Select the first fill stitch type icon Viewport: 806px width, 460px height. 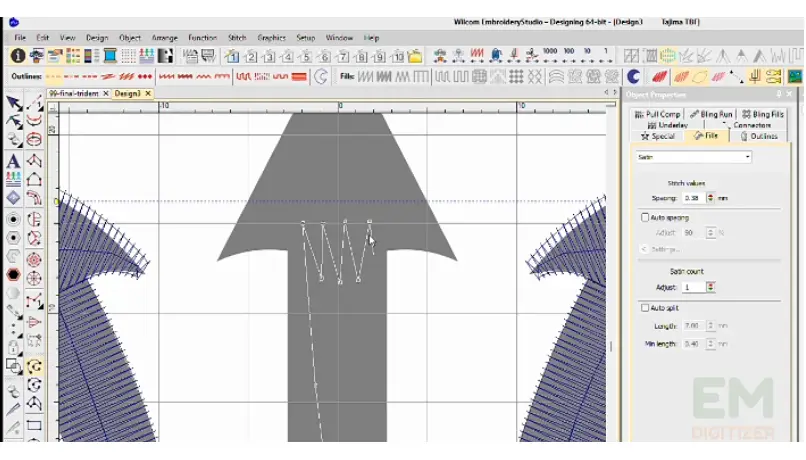[x=365, y=77]
